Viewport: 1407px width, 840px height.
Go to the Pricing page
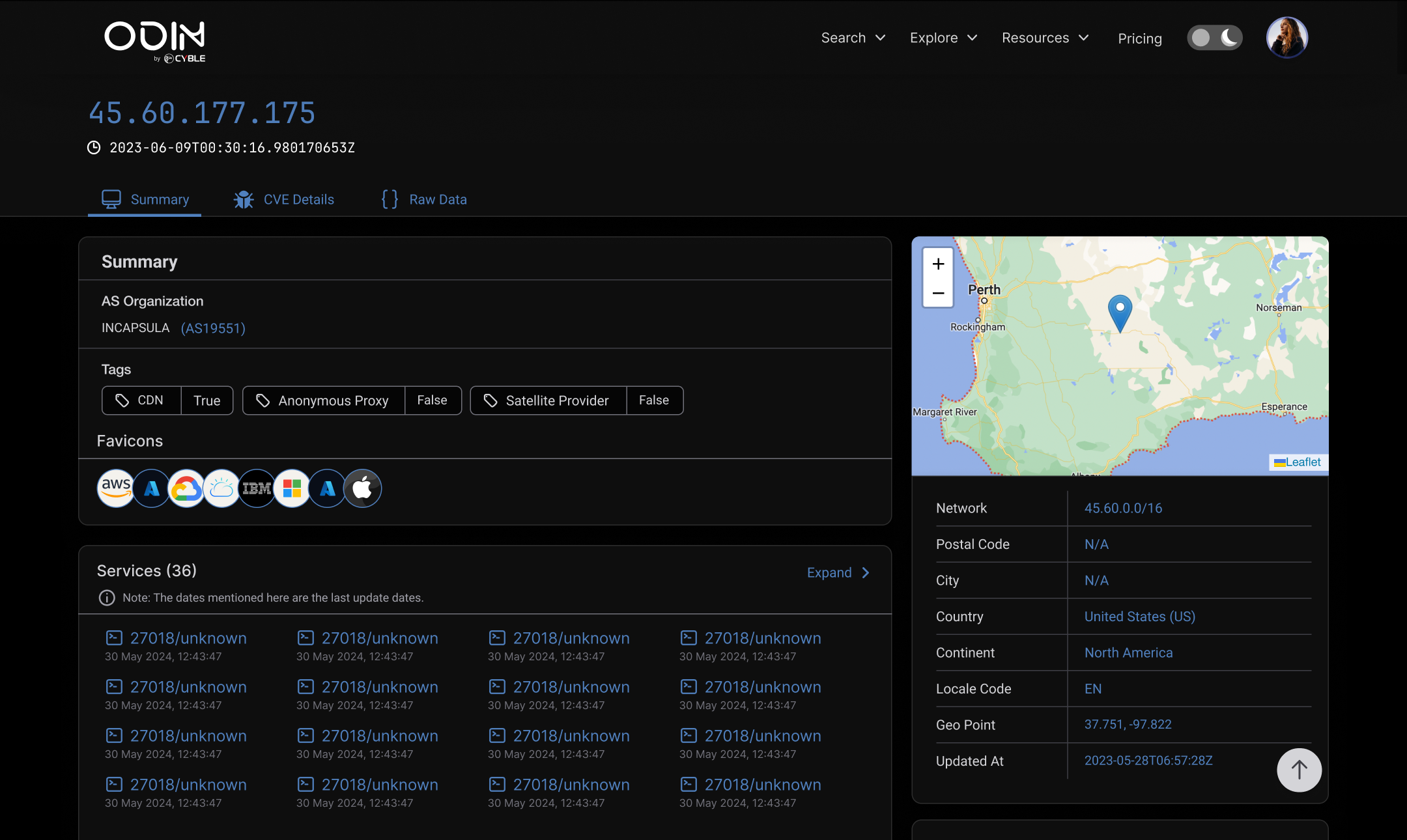coord(1140,38)
